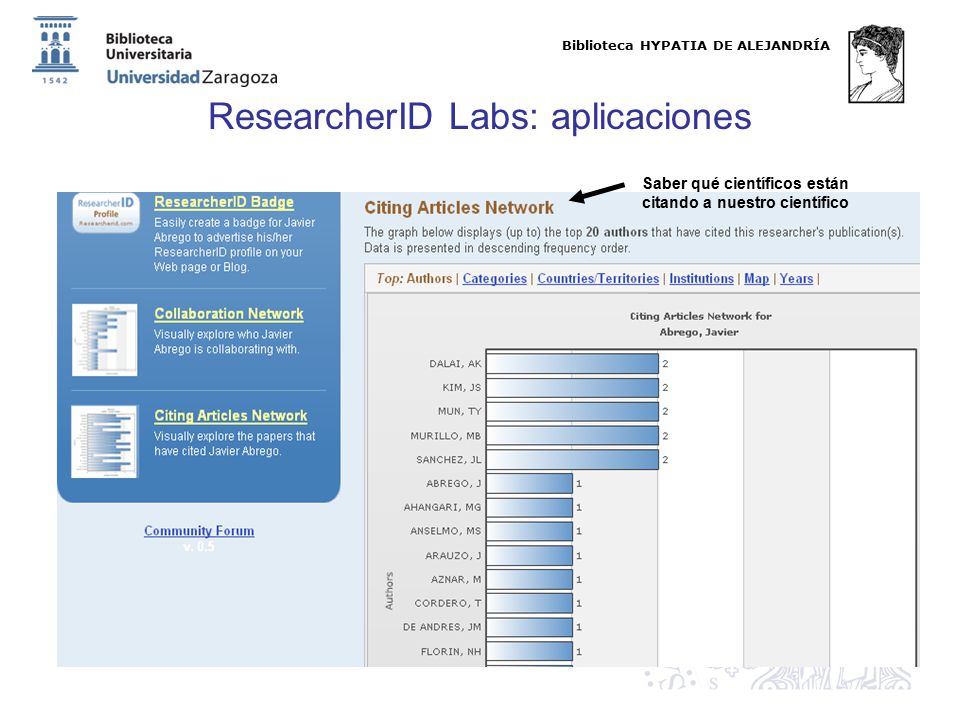Click the "ARAUZO, J" author label
The image size is (960, 720).
(454, 556)
